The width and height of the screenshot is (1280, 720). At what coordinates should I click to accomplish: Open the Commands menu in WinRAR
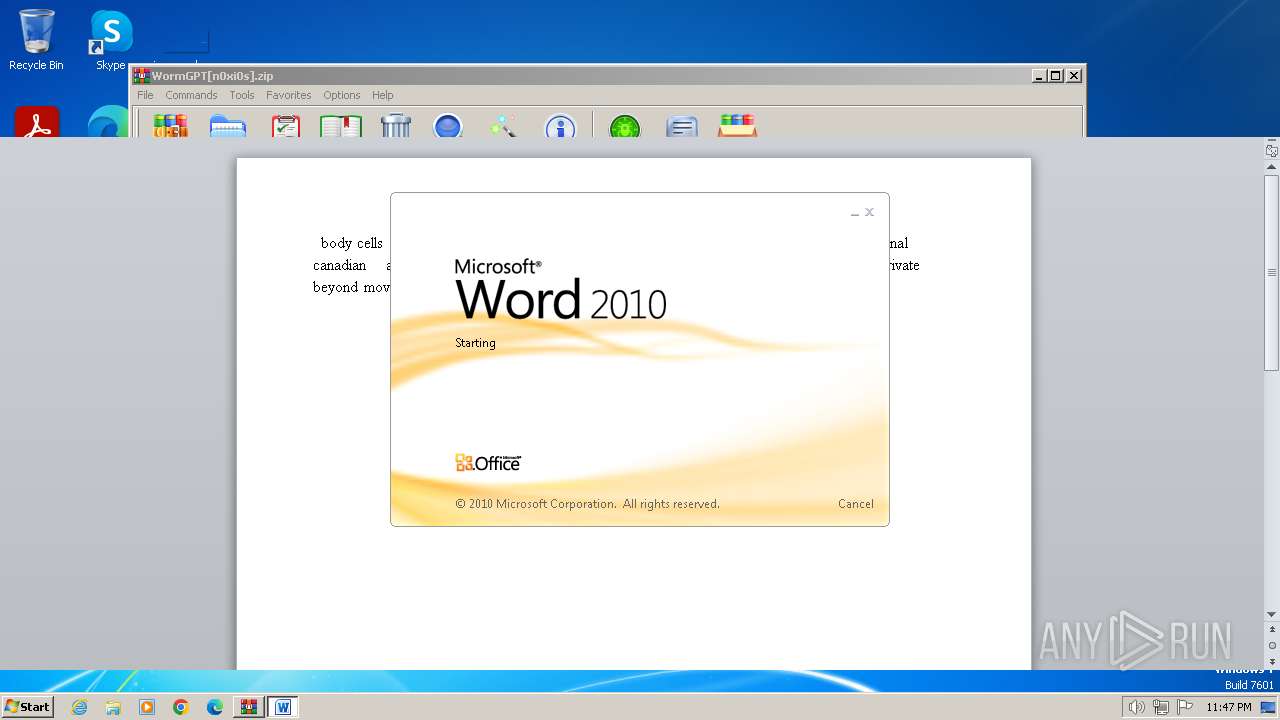(x=191, y=95)
